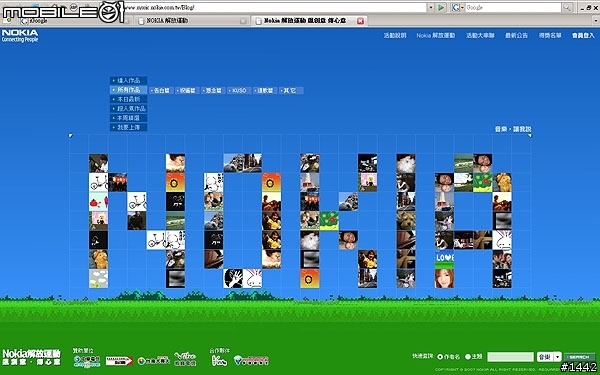Open 得獎名單 navigation link

pos(550,36)
